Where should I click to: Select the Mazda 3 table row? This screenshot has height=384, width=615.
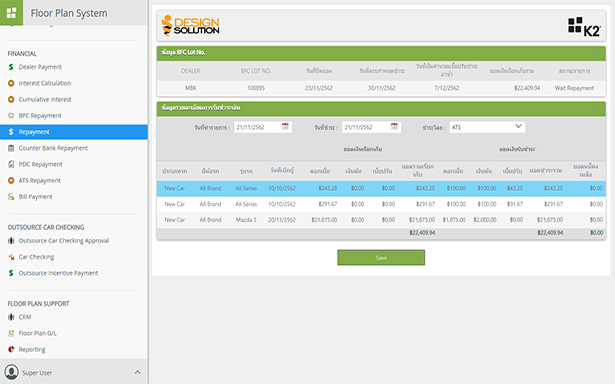pos(381,220)
